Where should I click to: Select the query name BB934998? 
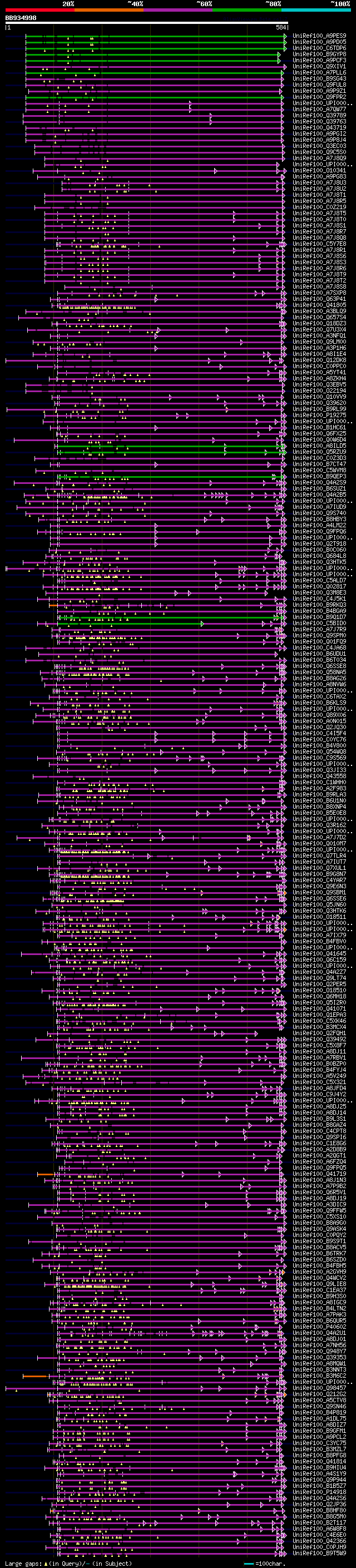tap(21, 18)
